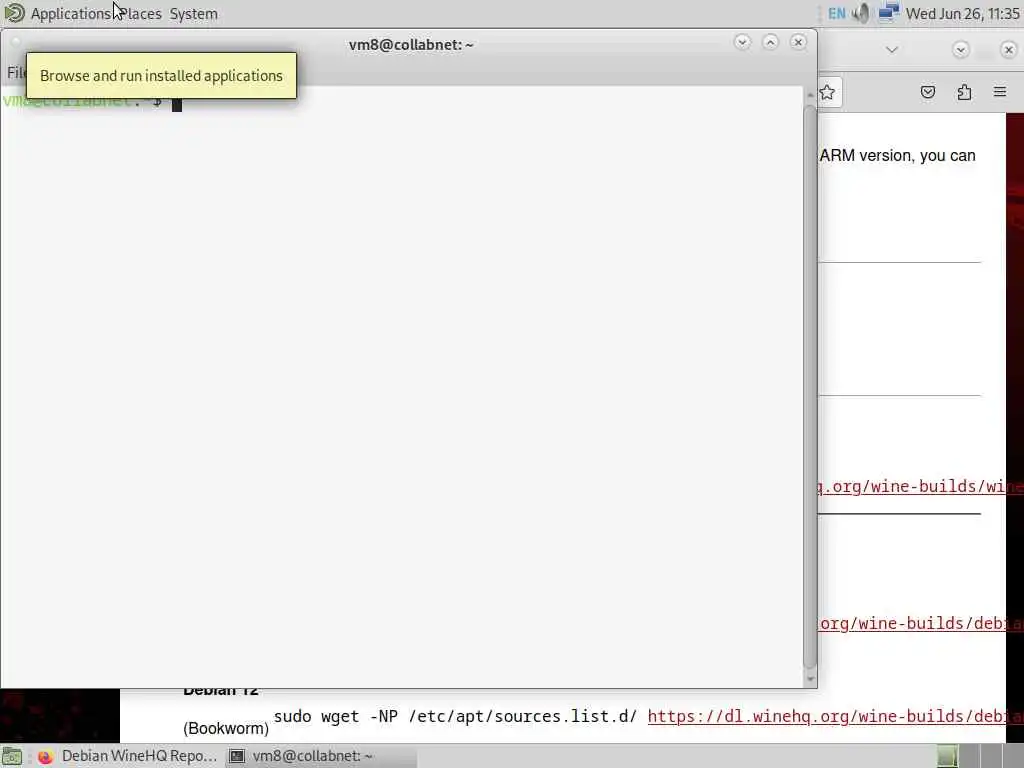
Task: Click the MATE logo icon in top panel
Action: (14, 13)
